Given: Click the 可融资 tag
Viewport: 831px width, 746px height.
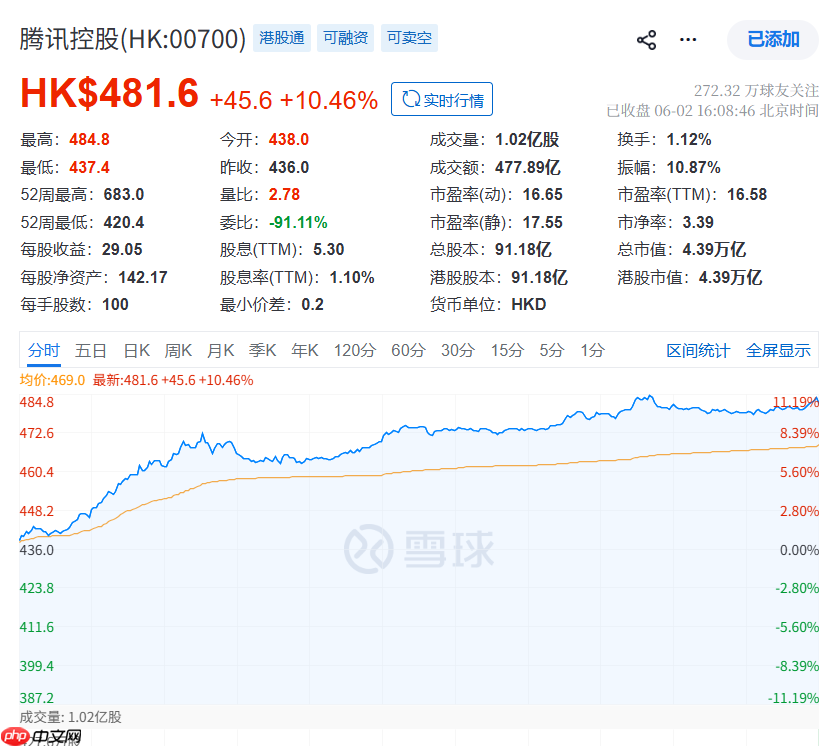Looking at the screenshot, I should [x=345, y=38].
